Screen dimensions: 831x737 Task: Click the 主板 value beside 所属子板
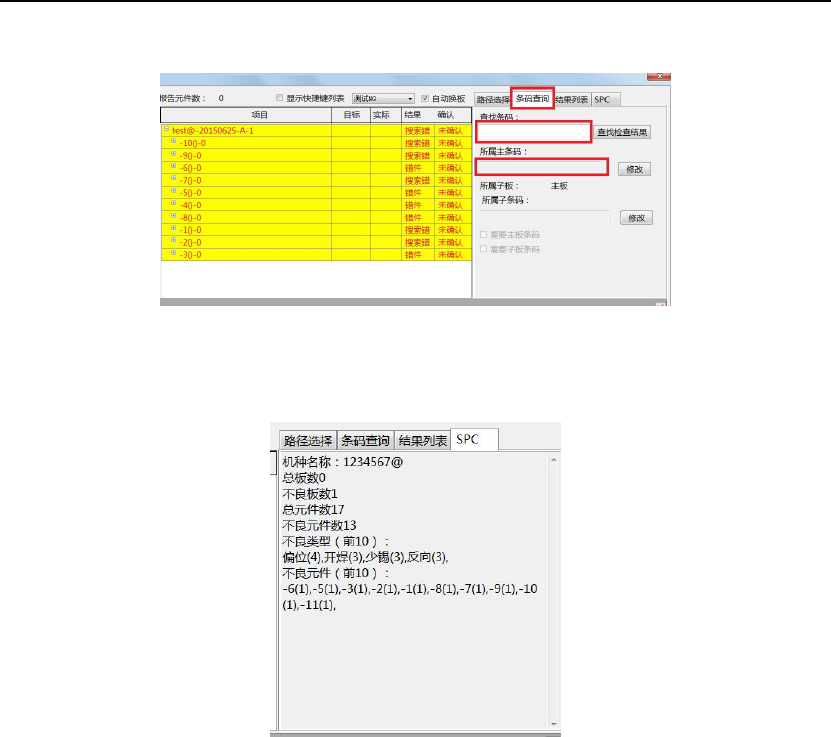tap(559, 186)
